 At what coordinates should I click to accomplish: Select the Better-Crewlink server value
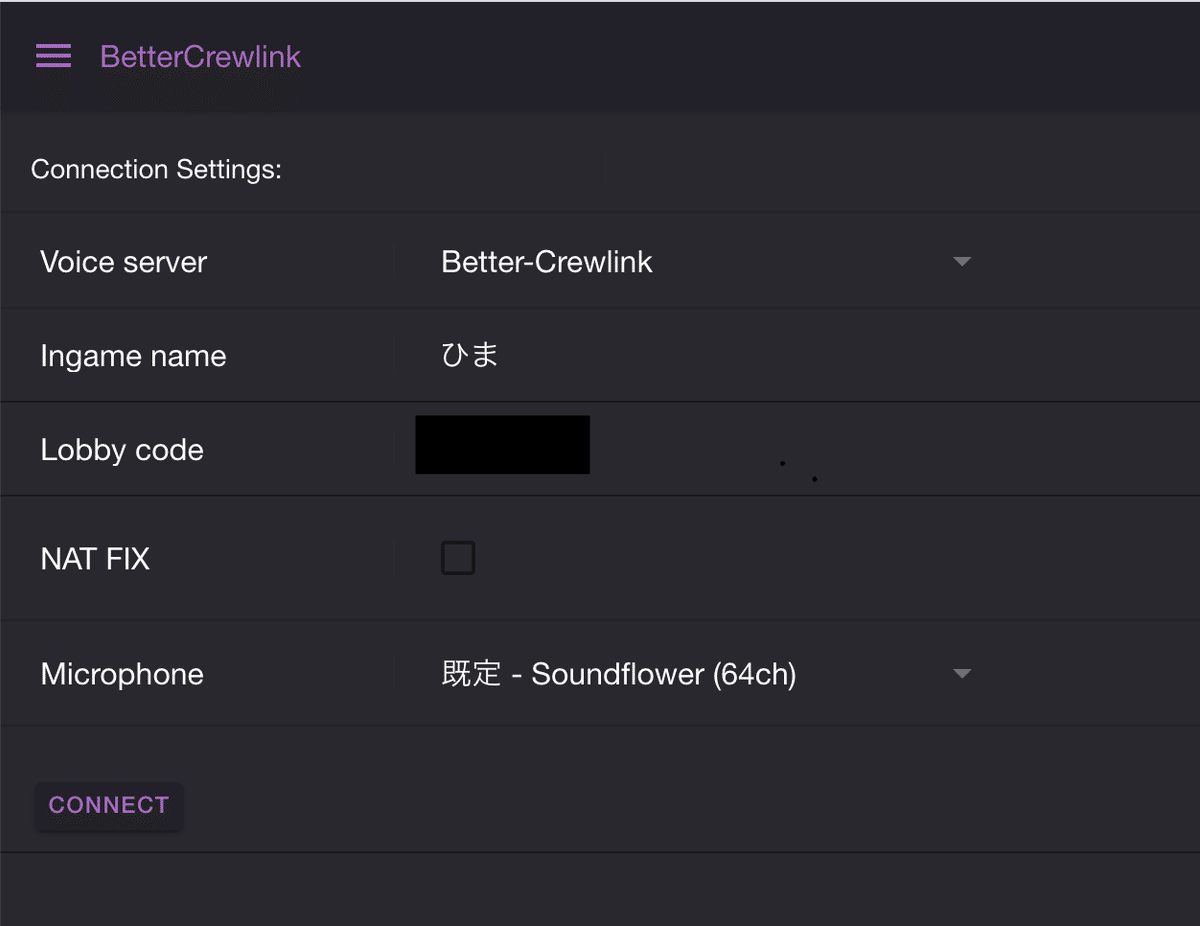coord(546,261)
